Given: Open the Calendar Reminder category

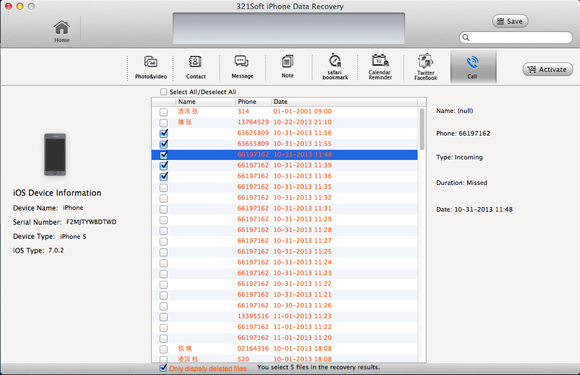Looking at the screenshot, I should tap(380, 67).
